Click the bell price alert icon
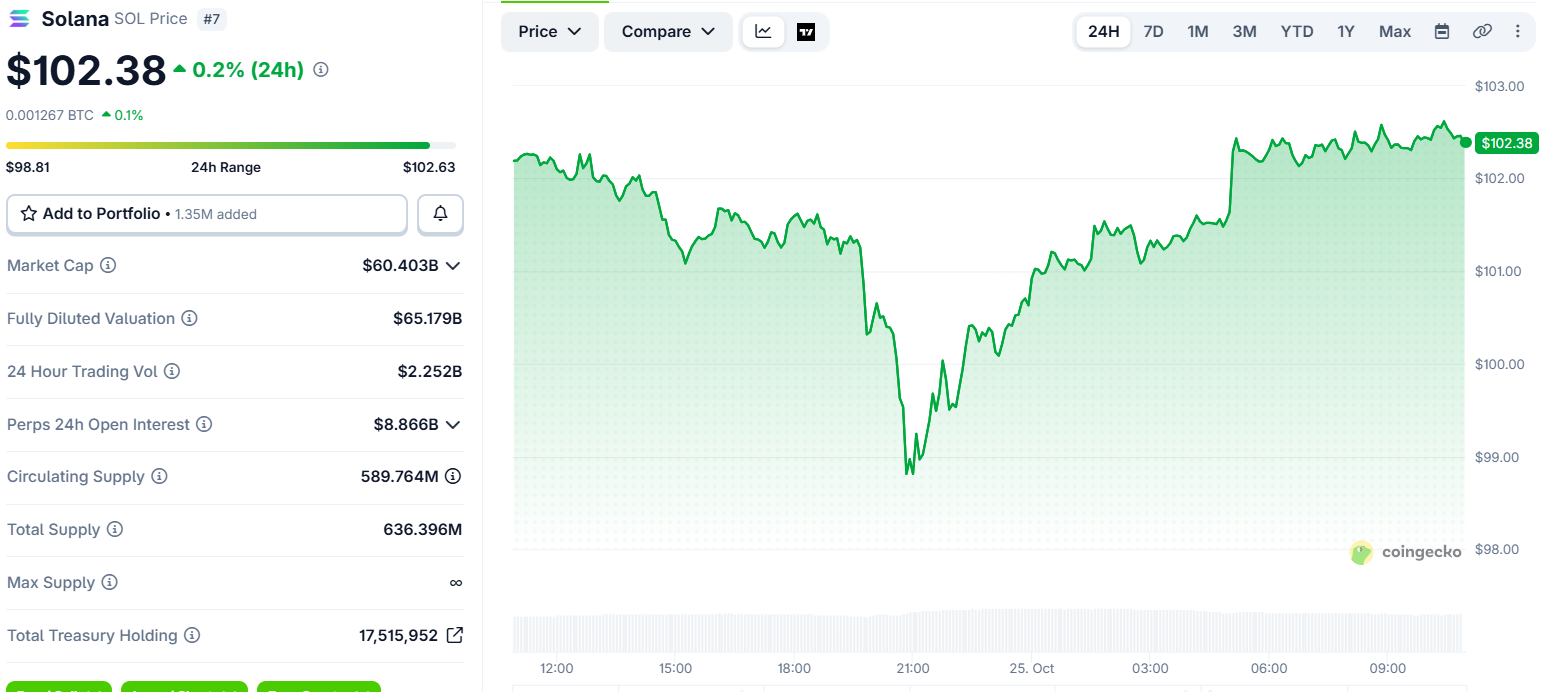 pos(440,214)
